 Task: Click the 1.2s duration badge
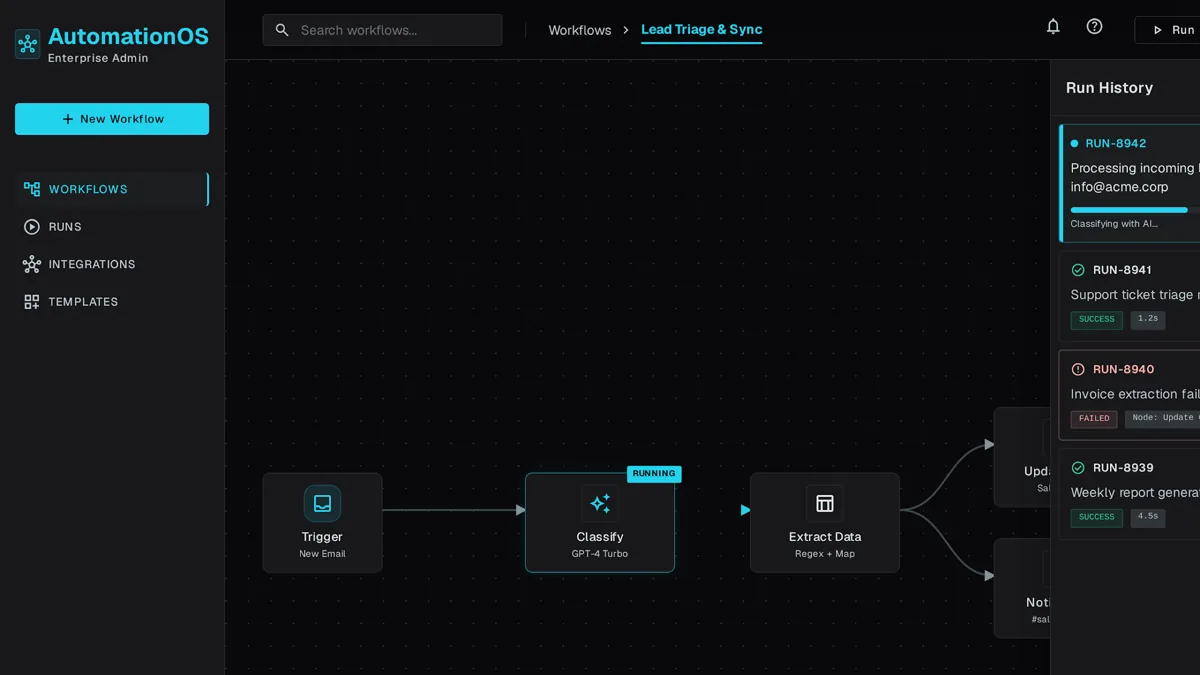[x=1148, y=320]
